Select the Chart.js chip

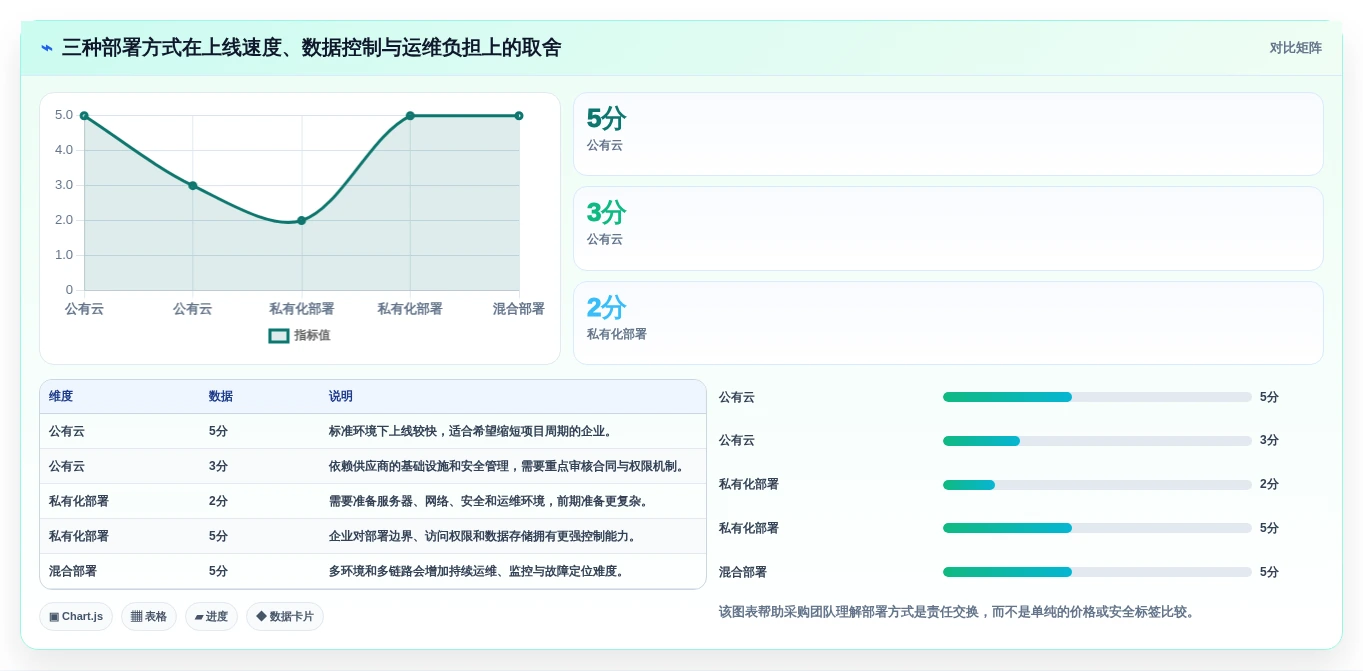click(76, 616)
